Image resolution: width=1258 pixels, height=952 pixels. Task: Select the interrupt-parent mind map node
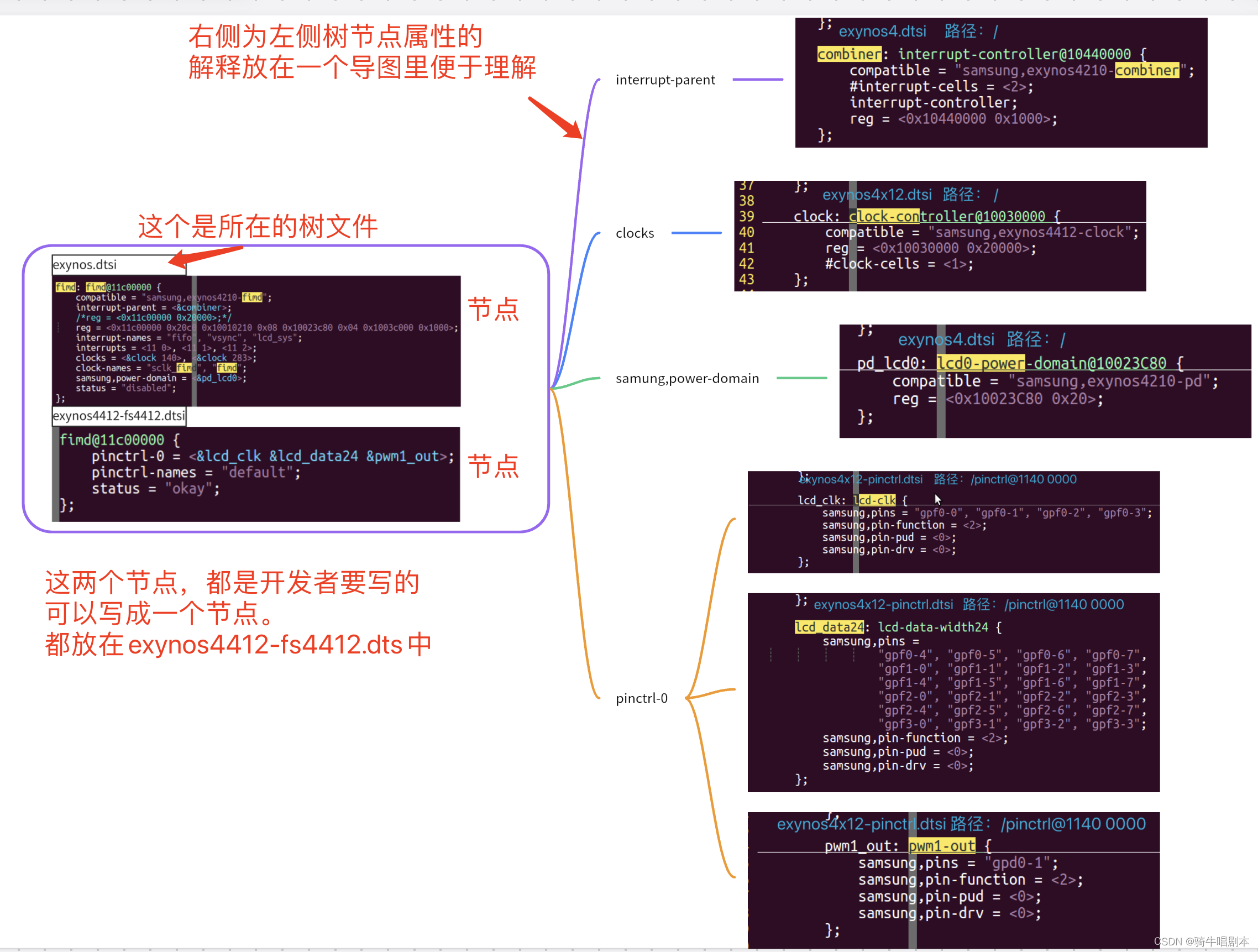tap(665, 80)
